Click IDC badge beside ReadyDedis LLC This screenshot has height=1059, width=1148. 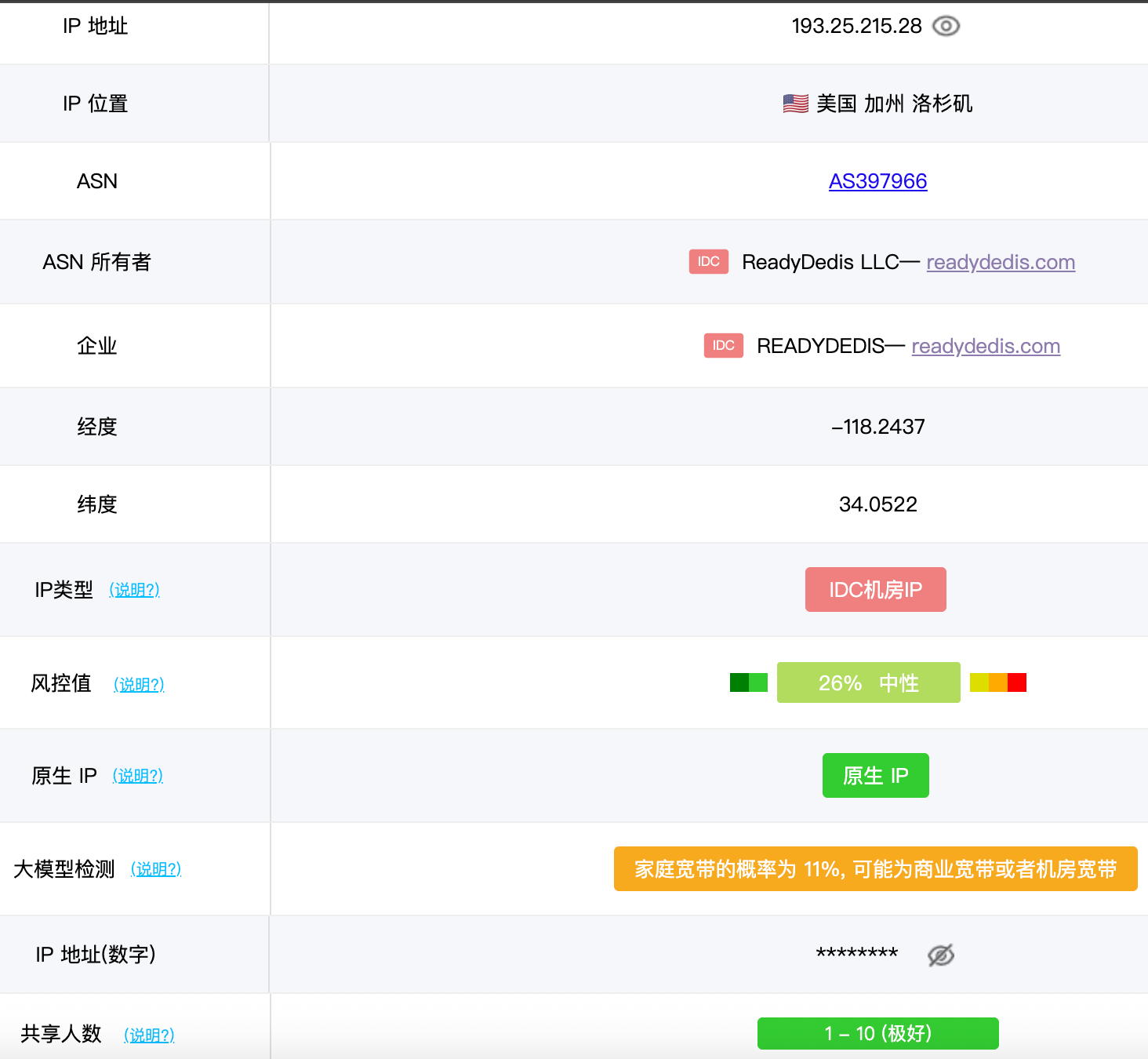(x=708, y=262)
